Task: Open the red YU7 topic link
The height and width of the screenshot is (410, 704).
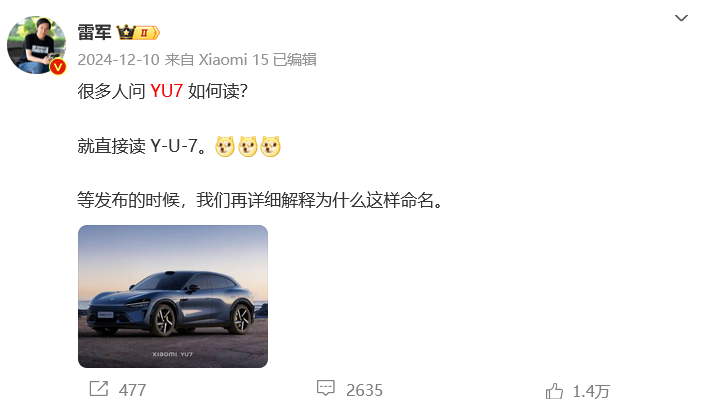Action: pyautogui.click(x=166, y=91)
